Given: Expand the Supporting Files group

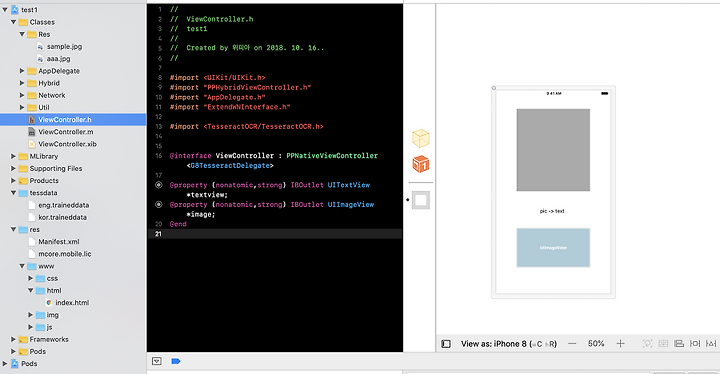Looking at the screenshot, I should pyautogui.click(x=13, y=169).
